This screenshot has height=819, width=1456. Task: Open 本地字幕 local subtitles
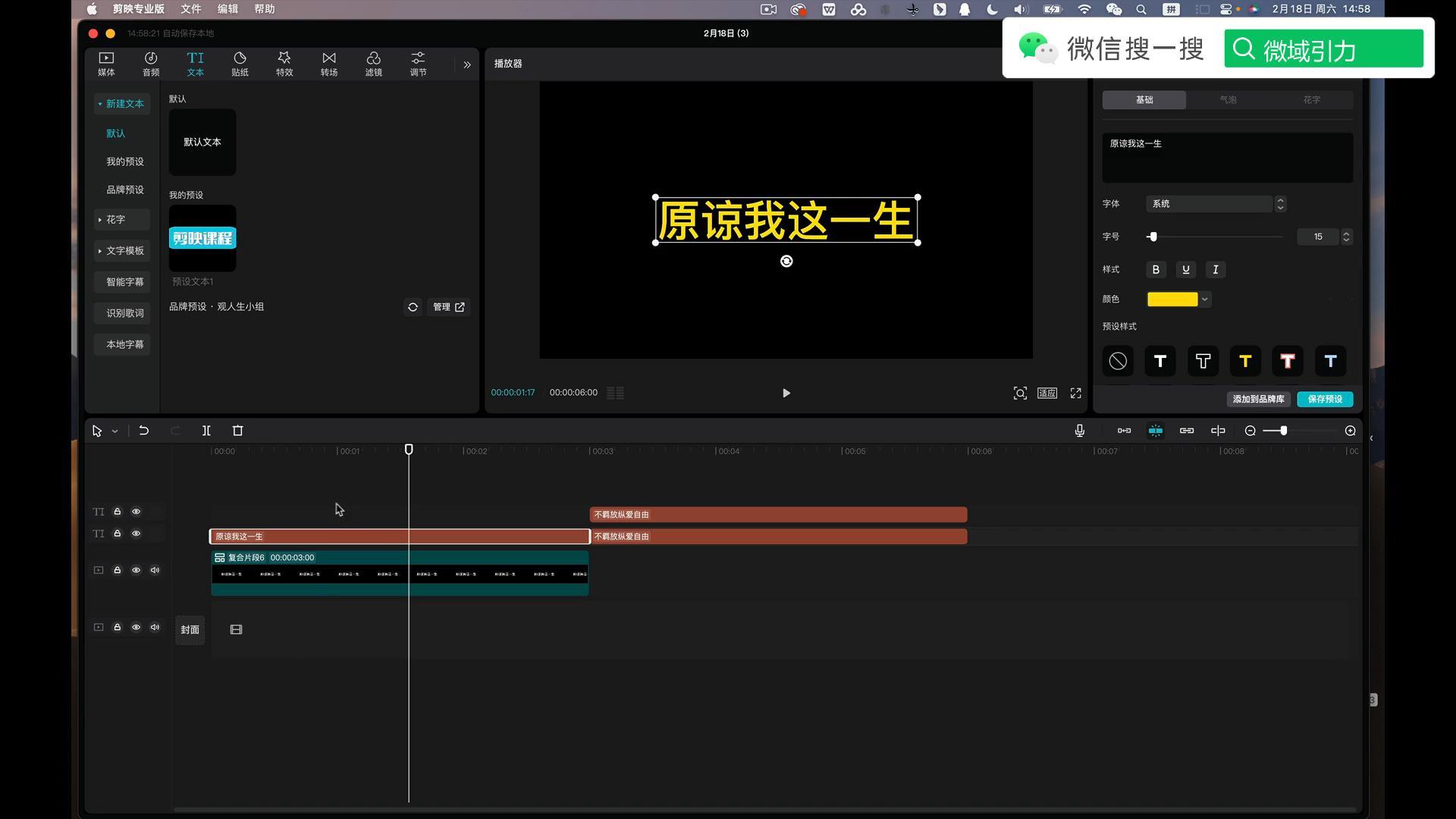(123, 344)
